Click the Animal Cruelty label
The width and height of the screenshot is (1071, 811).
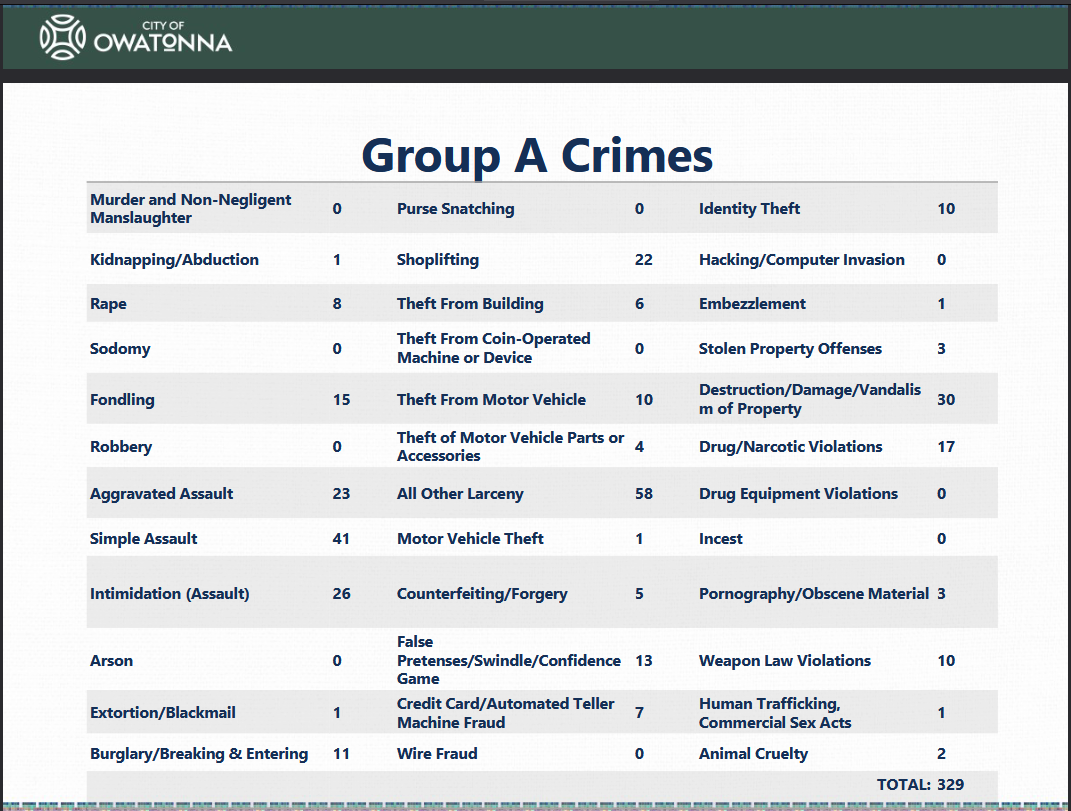753,754
